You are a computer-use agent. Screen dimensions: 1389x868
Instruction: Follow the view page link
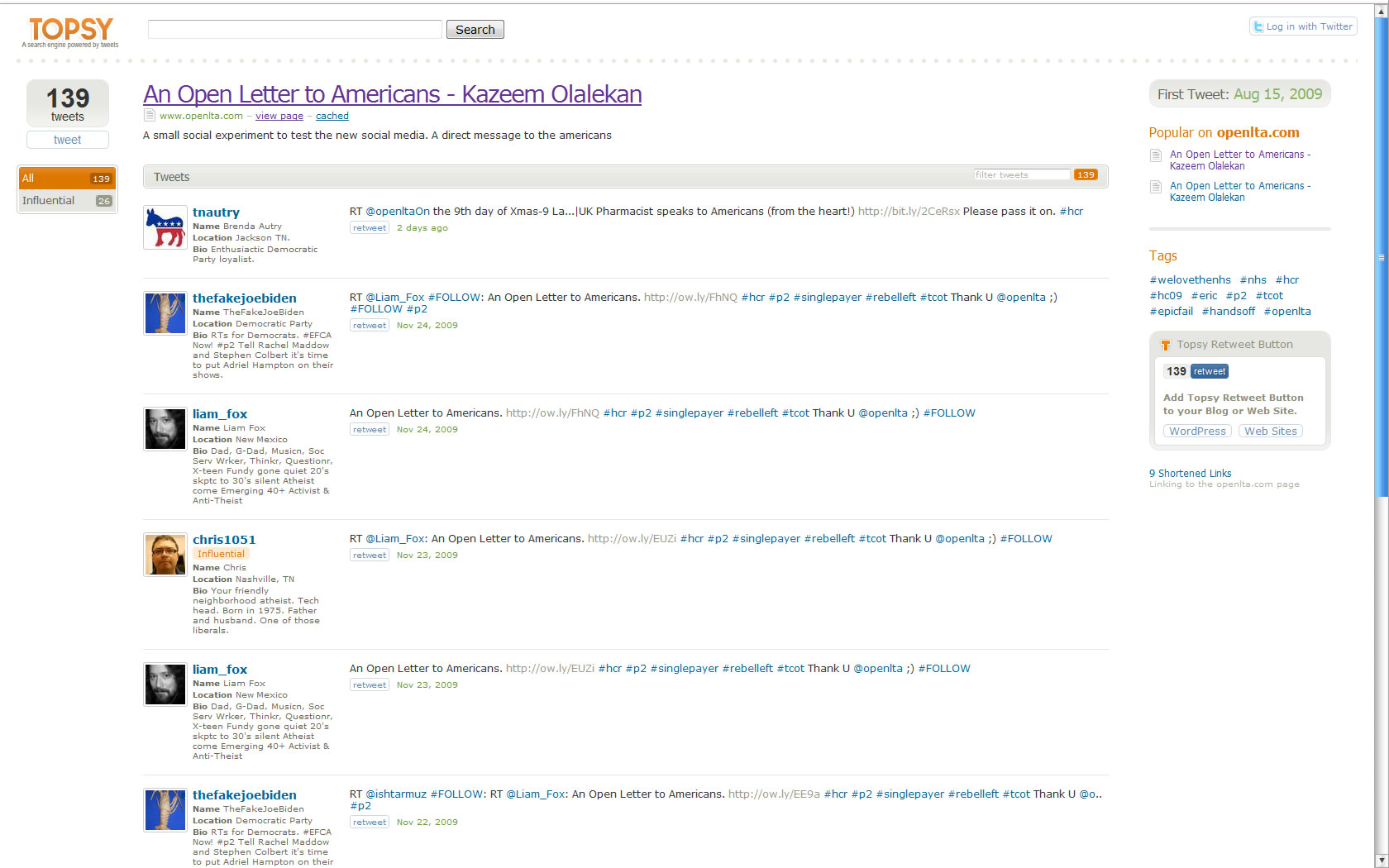[x=279, y=116]
